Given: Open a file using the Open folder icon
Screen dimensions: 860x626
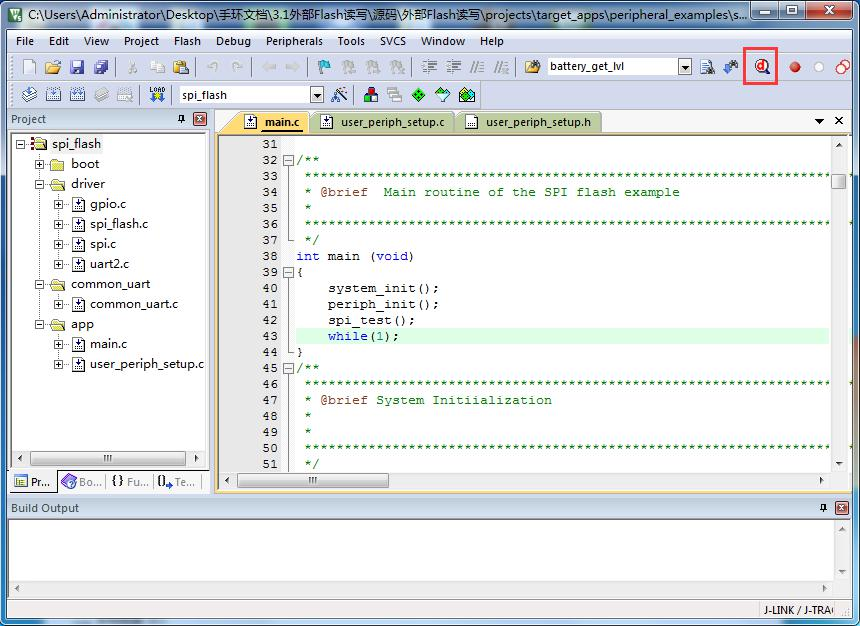Looking at the screenshot, I should pyautogui.click(x=53, y=67).
